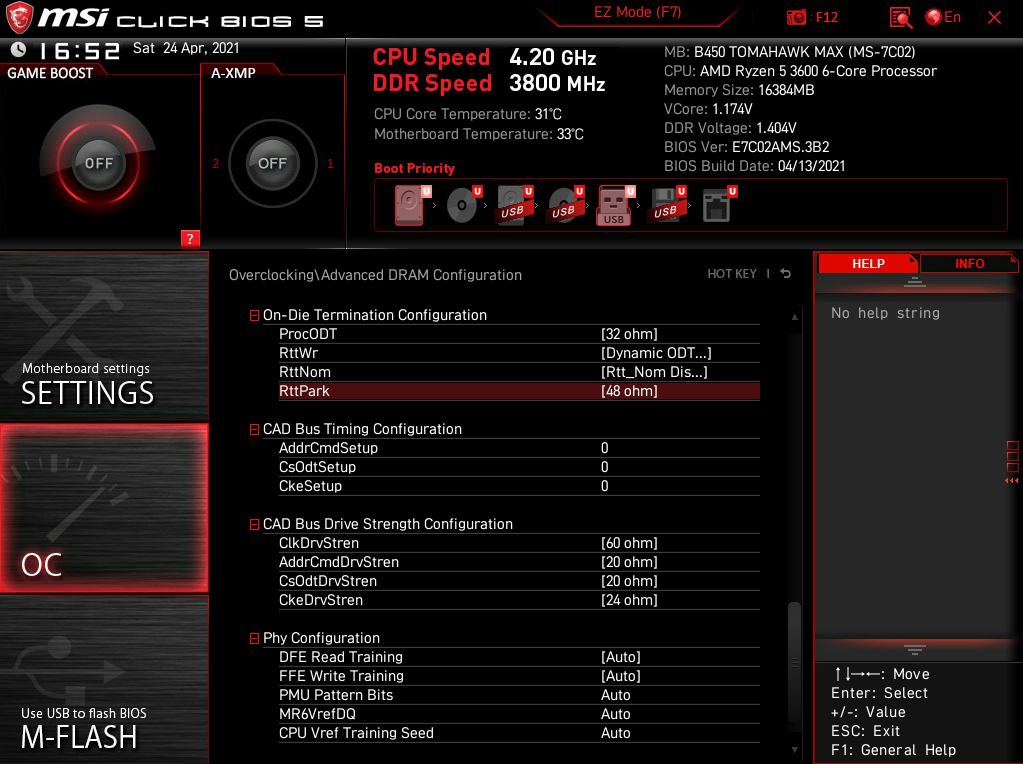Image resolution: width=1023 pixels, height=764 pixels.
Task: Open the SETTINGS motherboard settings menu
Action: 104,337
